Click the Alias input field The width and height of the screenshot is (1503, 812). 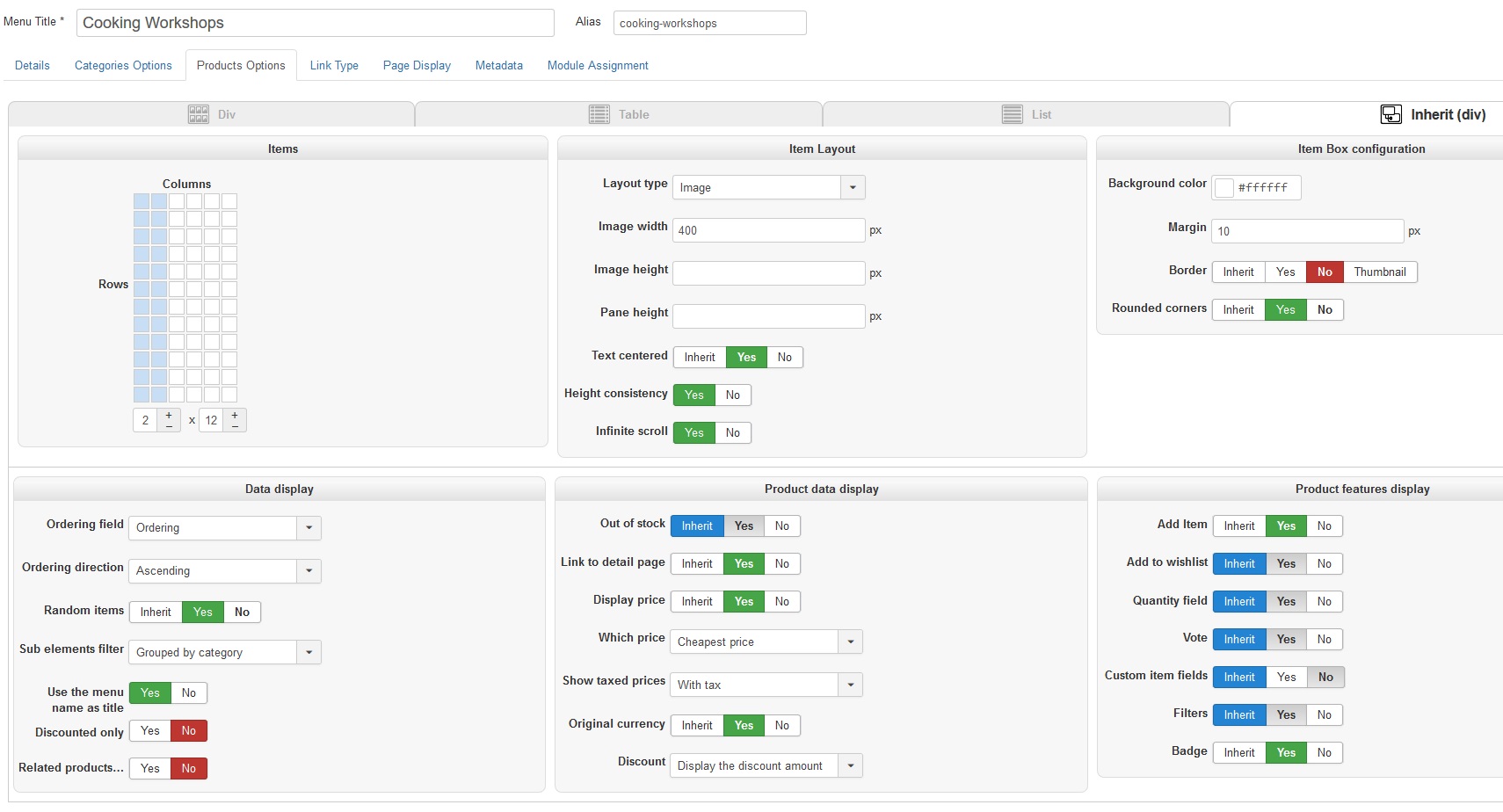click(x=710, y=23)
